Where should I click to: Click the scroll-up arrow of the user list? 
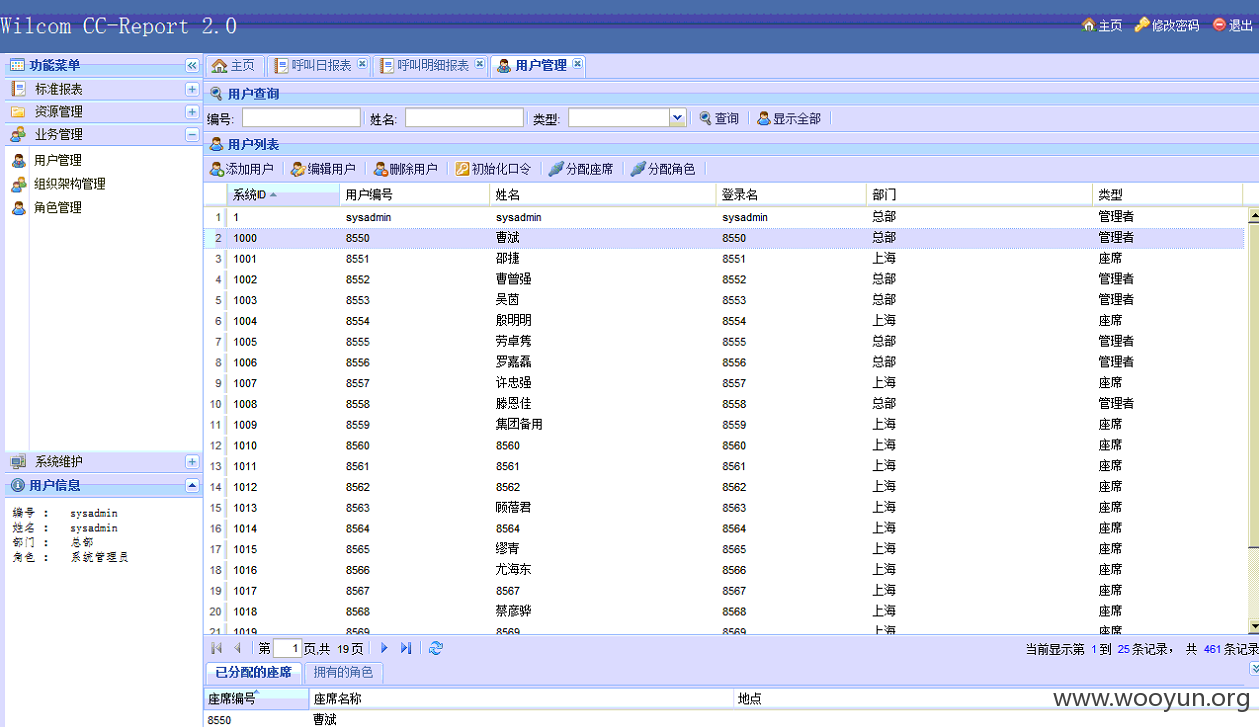pyautogui.click(x=1253, y=215)
